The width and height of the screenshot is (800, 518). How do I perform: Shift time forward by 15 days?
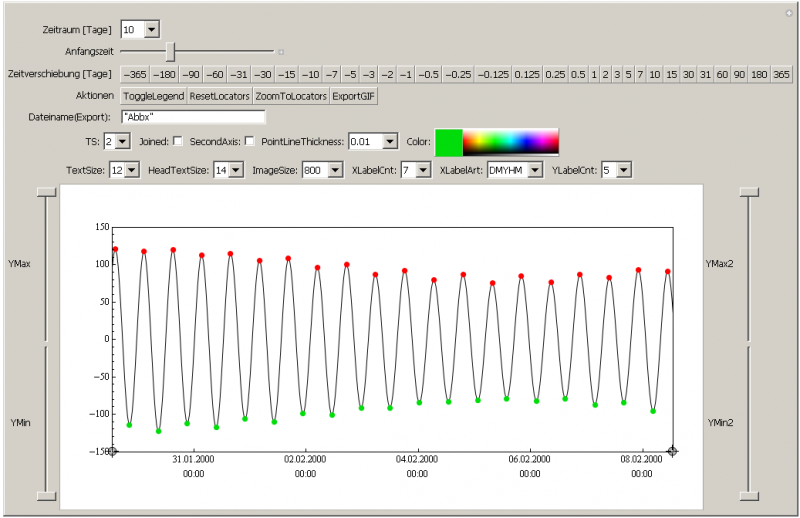pyautogui.click(x=672, y=75)
